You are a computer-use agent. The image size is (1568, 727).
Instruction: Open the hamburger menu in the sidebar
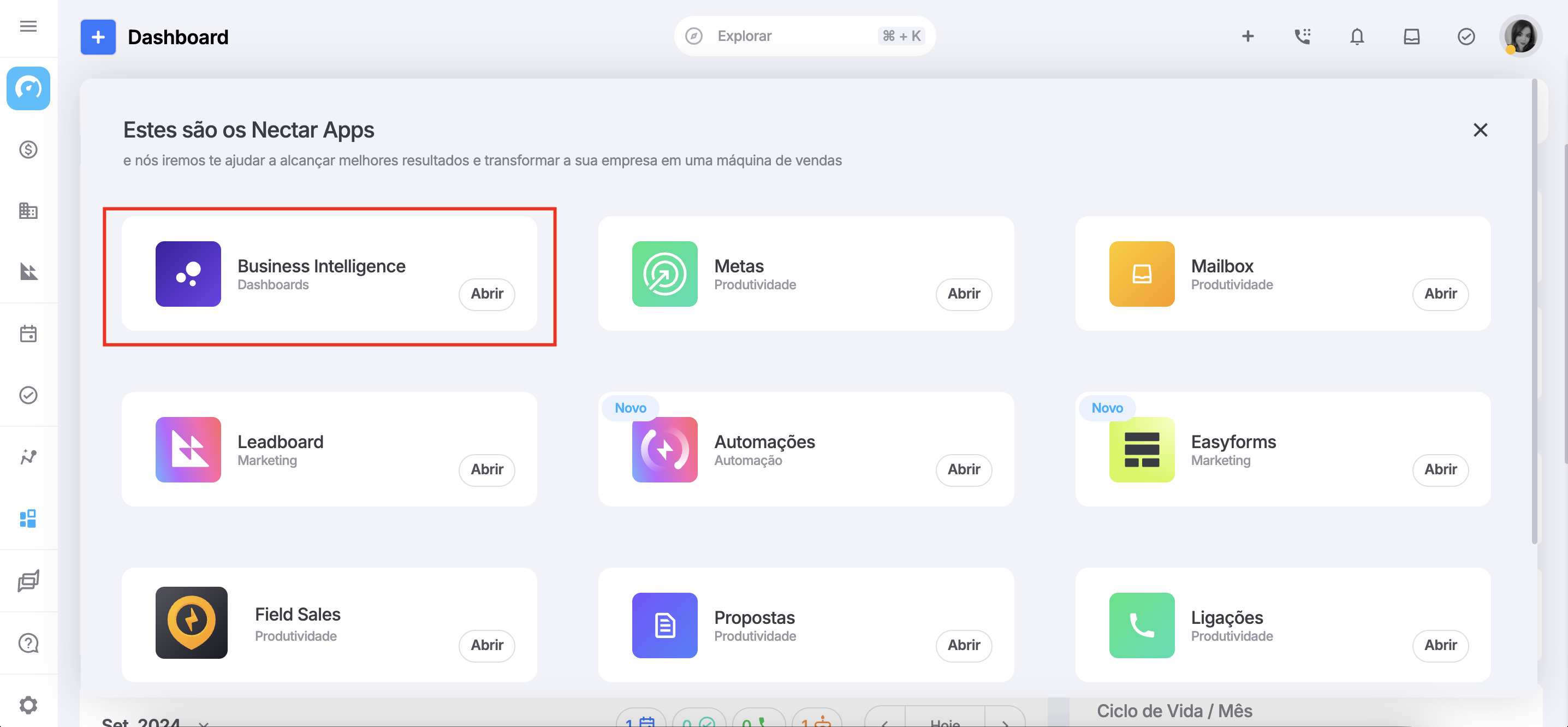(x=28, y=26)
